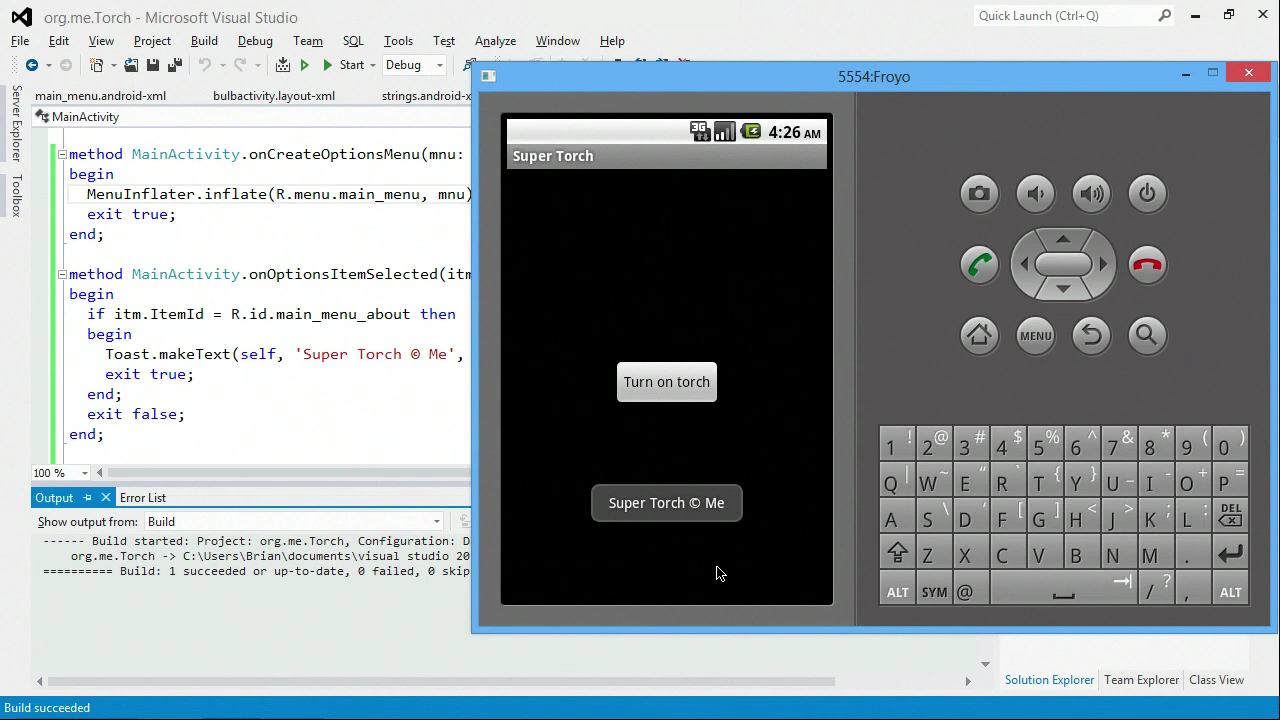Image resolution: width=1280 pixels, height=720 pixels.
Task: Click the Quick Launch magnifier icon
Action: [x=1164, y=16]
